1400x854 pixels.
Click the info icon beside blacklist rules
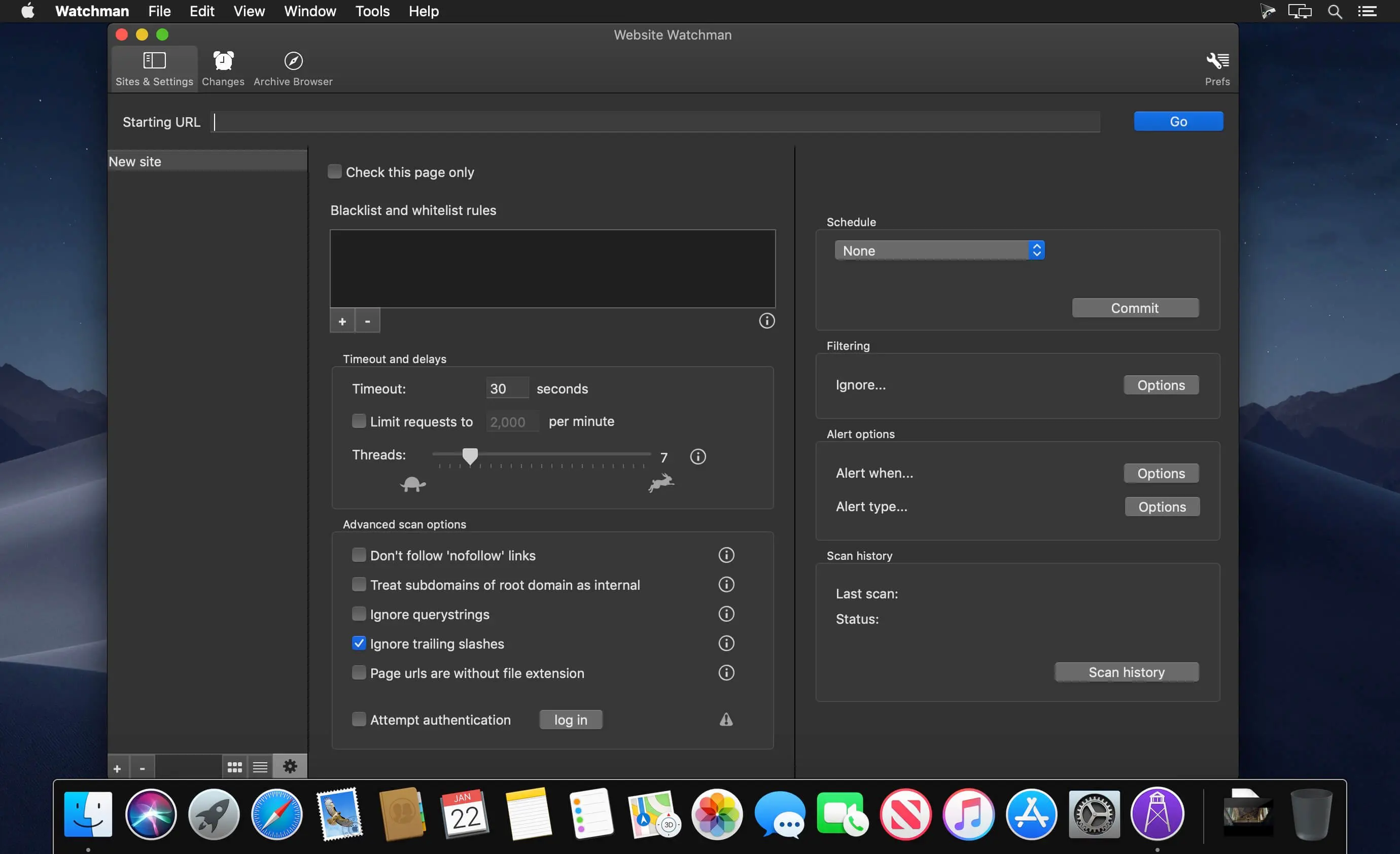(x=767, y=321)
